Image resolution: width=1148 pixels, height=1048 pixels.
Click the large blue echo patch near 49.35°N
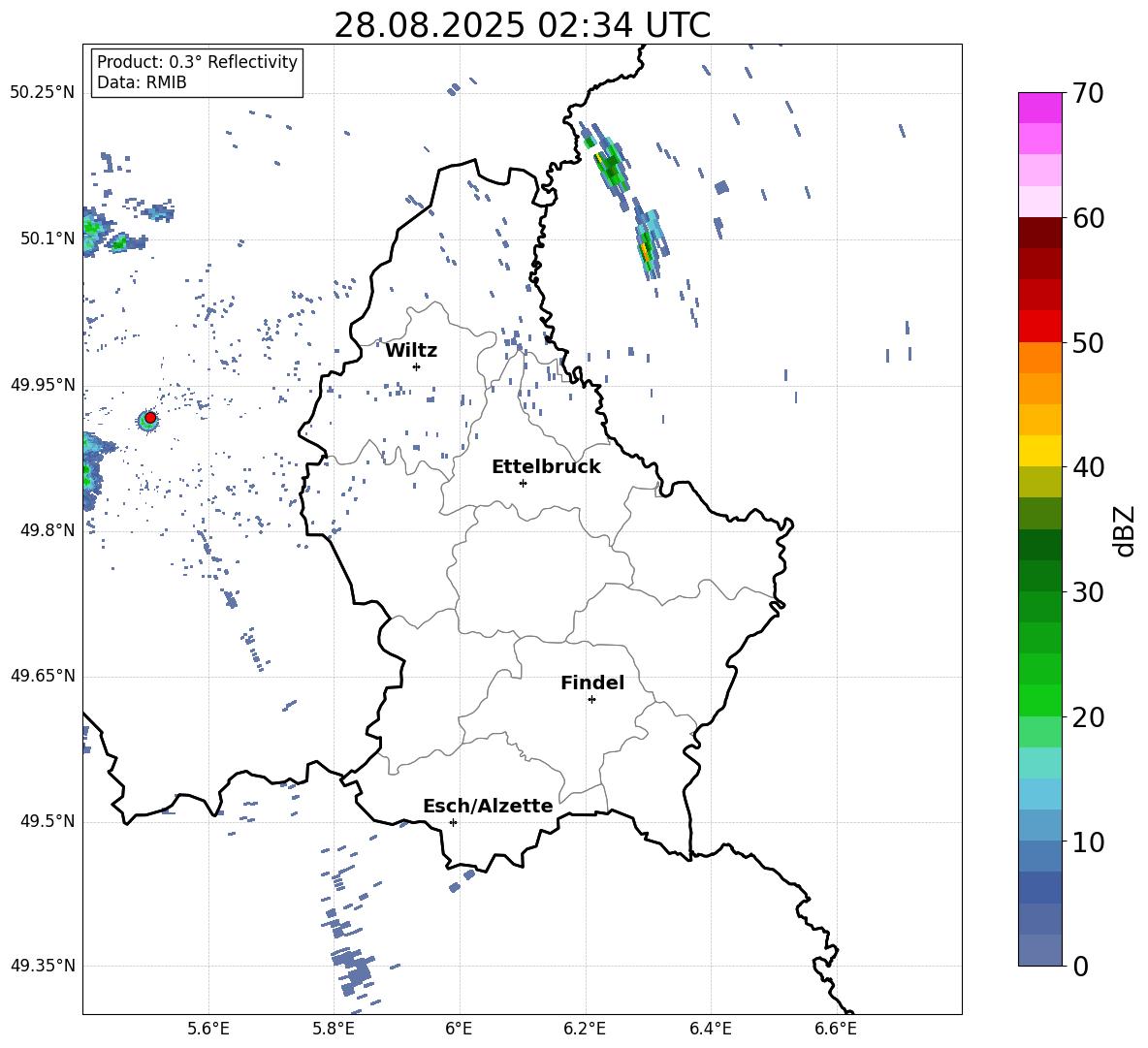coord(355,970)
